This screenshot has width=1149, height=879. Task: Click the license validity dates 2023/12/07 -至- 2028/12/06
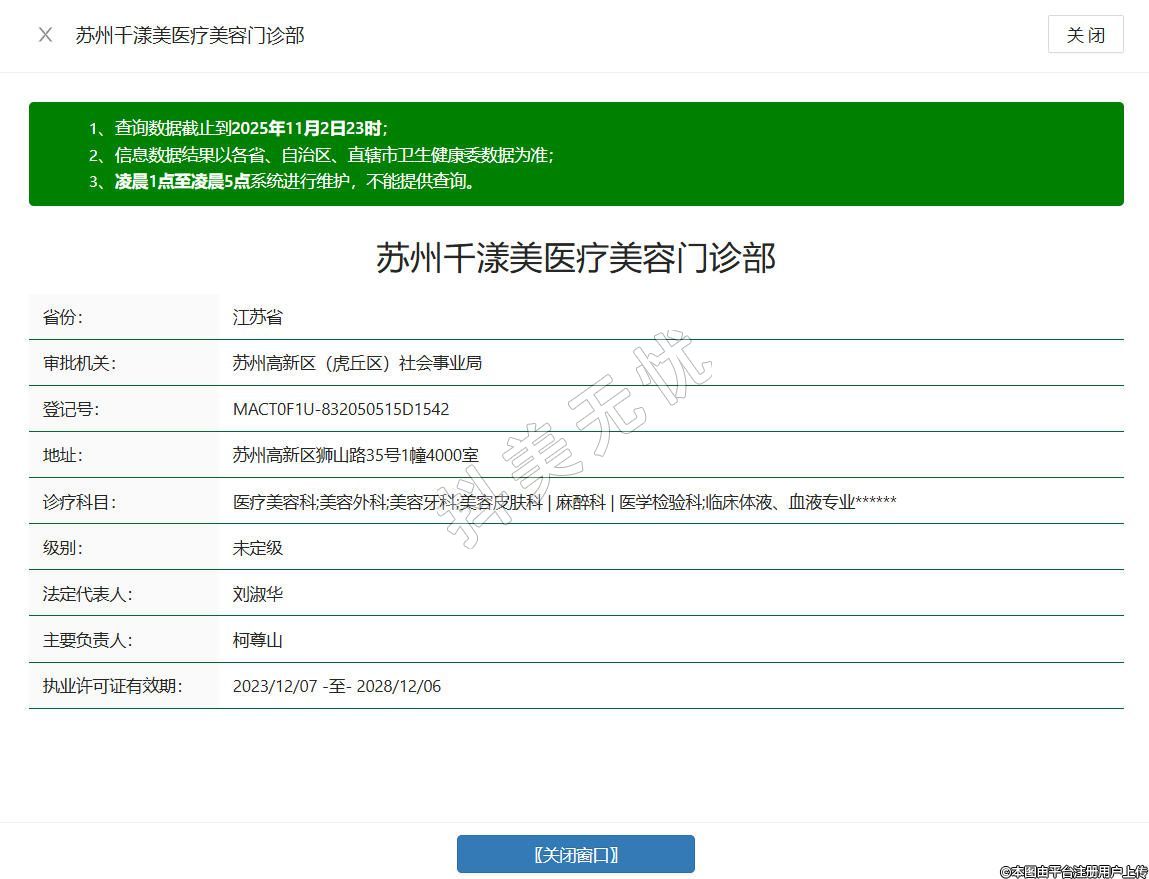[336, 686]
